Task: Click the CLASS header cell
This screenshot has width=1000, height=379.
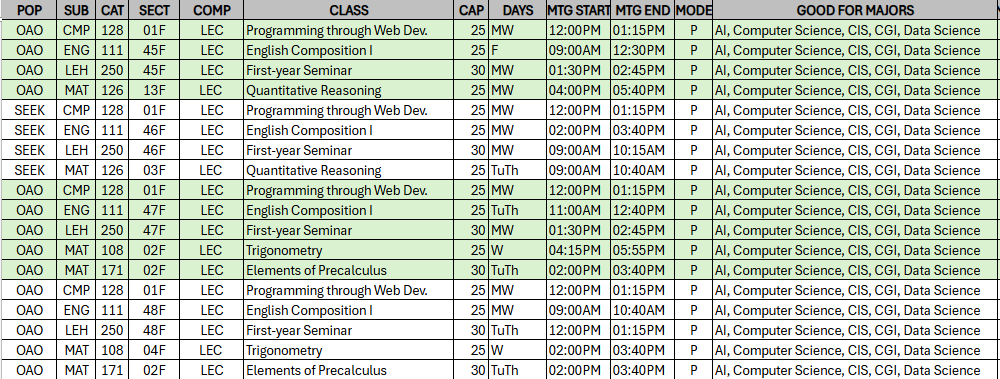Action: [x=349, y=10]
